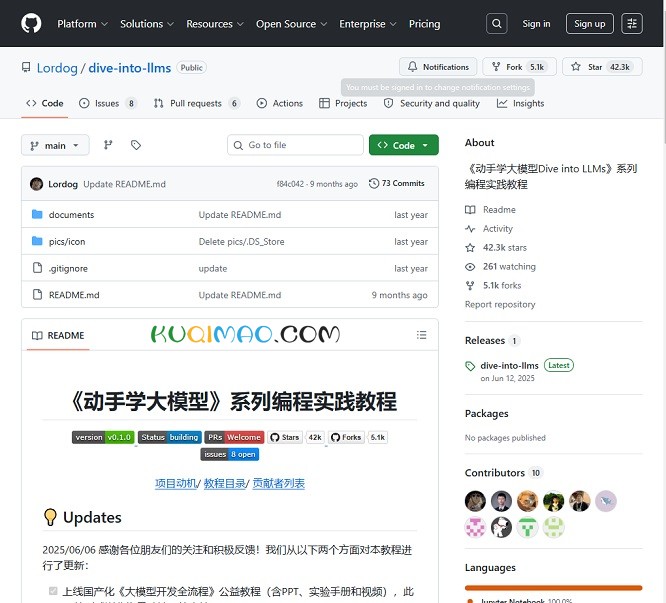Screen dimensions: 666x603
Task: Open the tags icon beside branches
Action: [x=136, y=145]
